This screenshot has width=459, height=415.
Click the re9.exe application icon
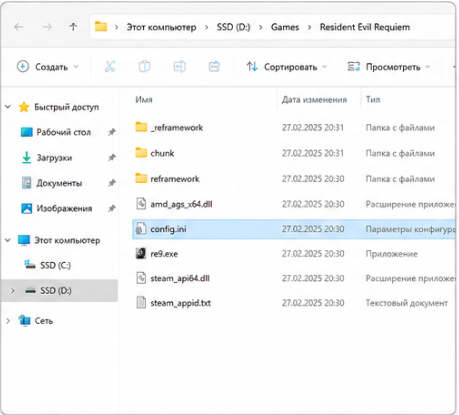pyautogui.click(x=141, y=253)
